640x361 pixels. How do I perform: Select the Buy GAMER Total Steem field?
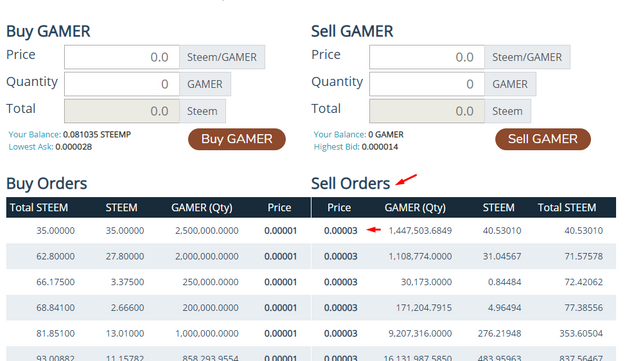point(122,111)
